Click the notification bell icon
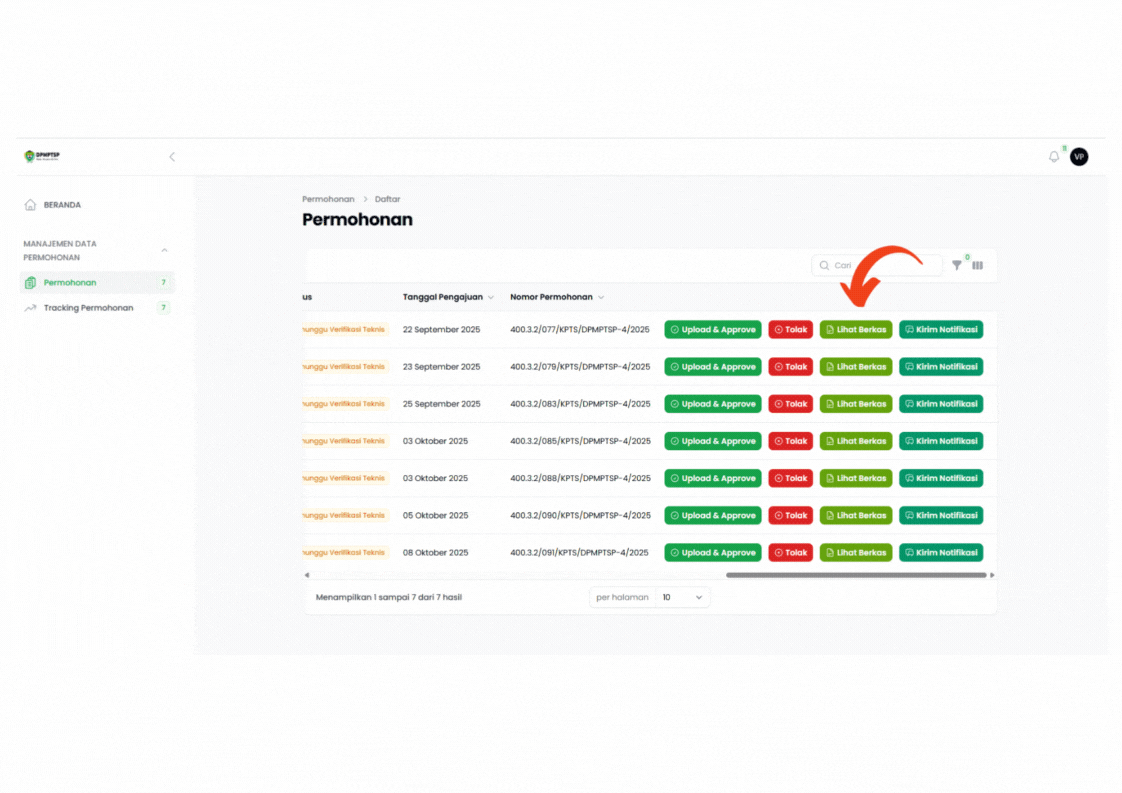 pyautogui.click(x=1053, y=157)
